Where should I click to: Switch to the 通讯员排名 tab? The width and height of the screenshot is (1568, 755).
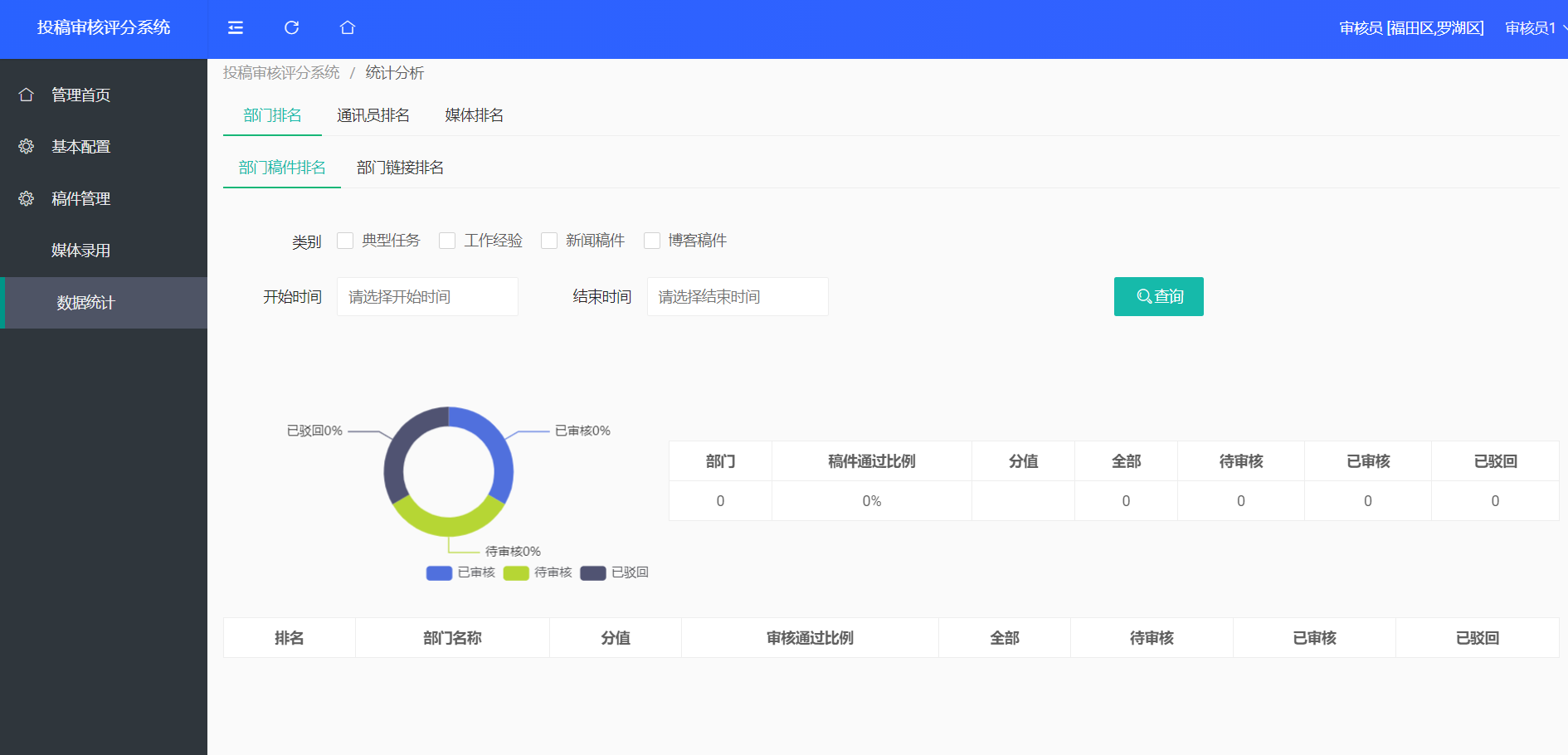(x=373, y=115)
